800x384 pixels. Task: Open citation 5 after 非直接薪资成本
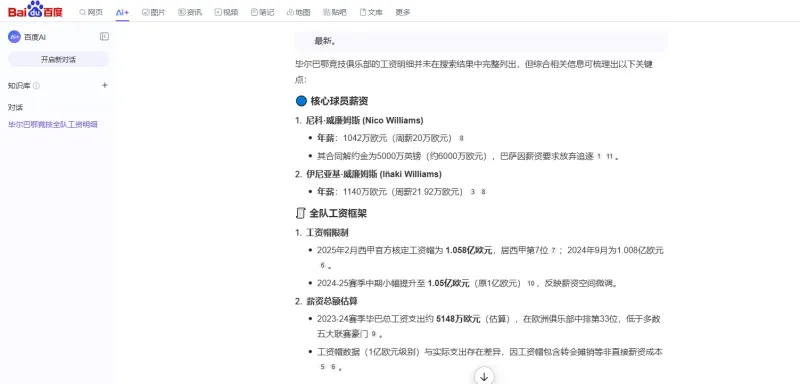322,367
